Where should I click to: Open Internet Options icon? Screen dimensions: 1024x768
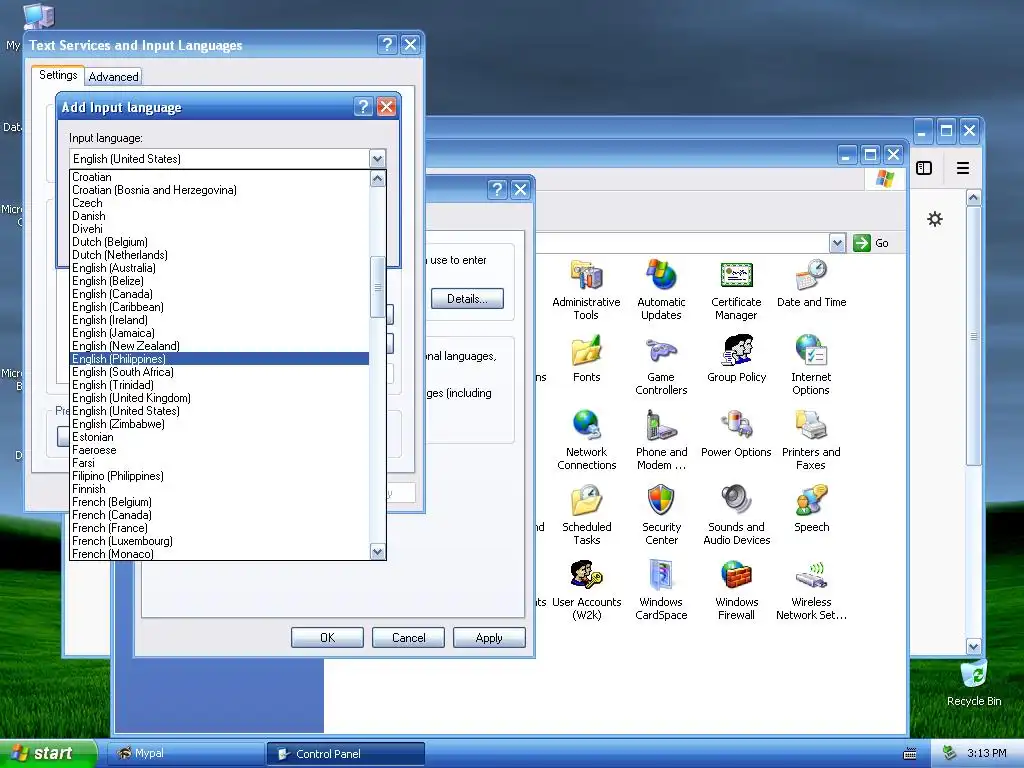(810, 366)
